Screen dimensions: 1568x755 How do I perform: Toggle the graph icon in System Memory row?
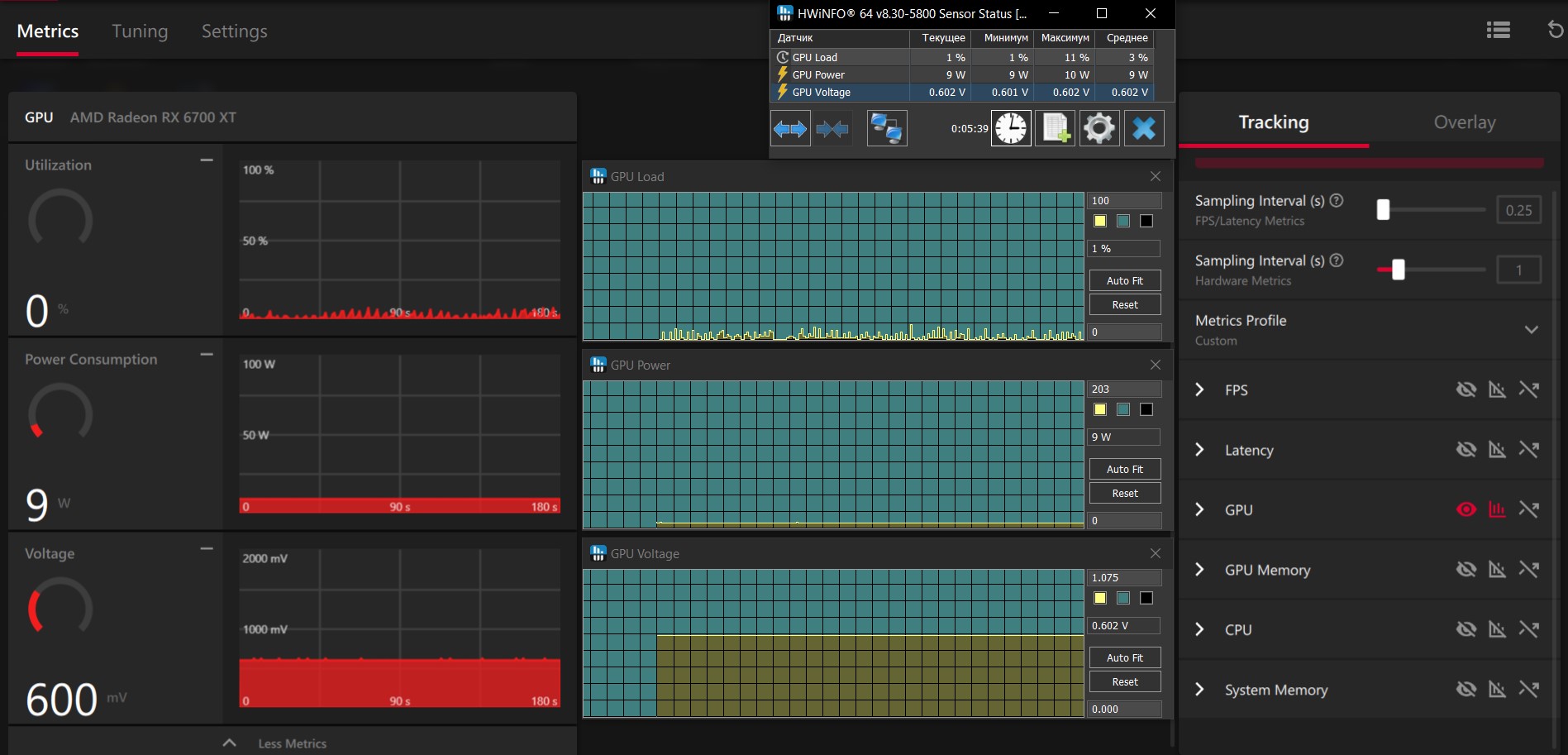(1497, 689)
